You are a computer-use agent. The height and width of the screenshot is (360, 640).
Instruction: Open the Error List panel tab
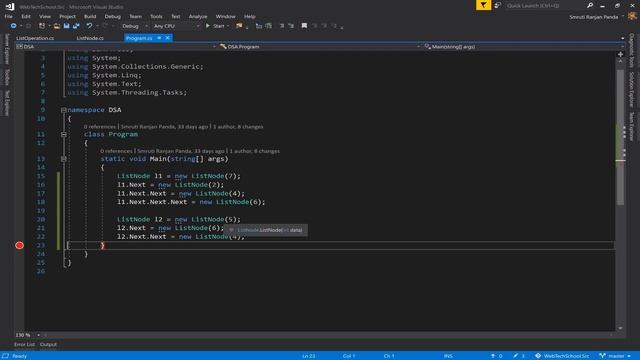(24, 345)
